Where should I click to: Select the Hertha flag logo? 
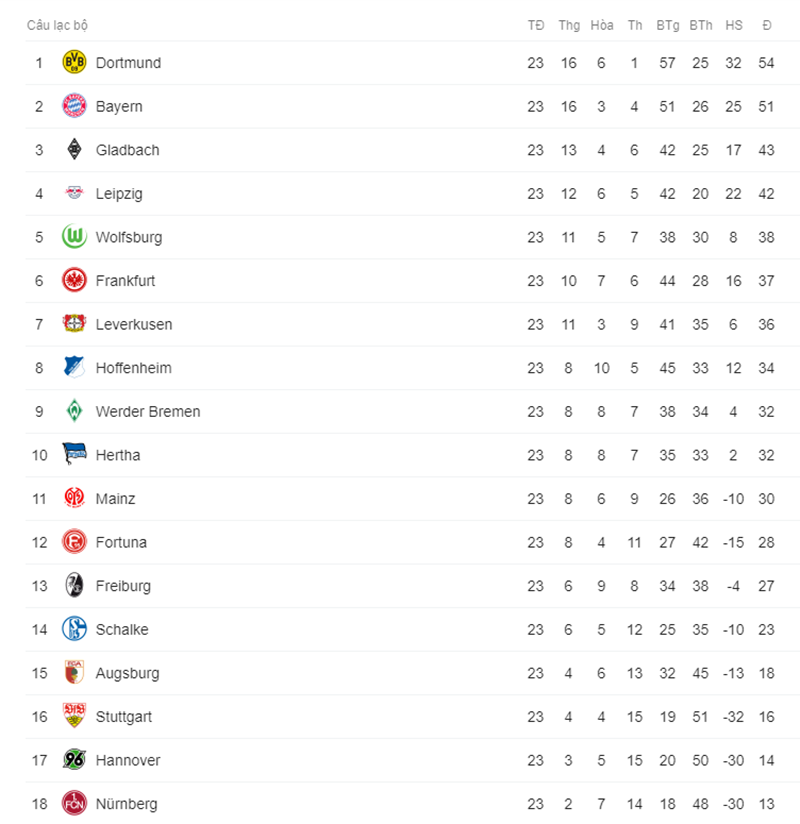(74, 454)
